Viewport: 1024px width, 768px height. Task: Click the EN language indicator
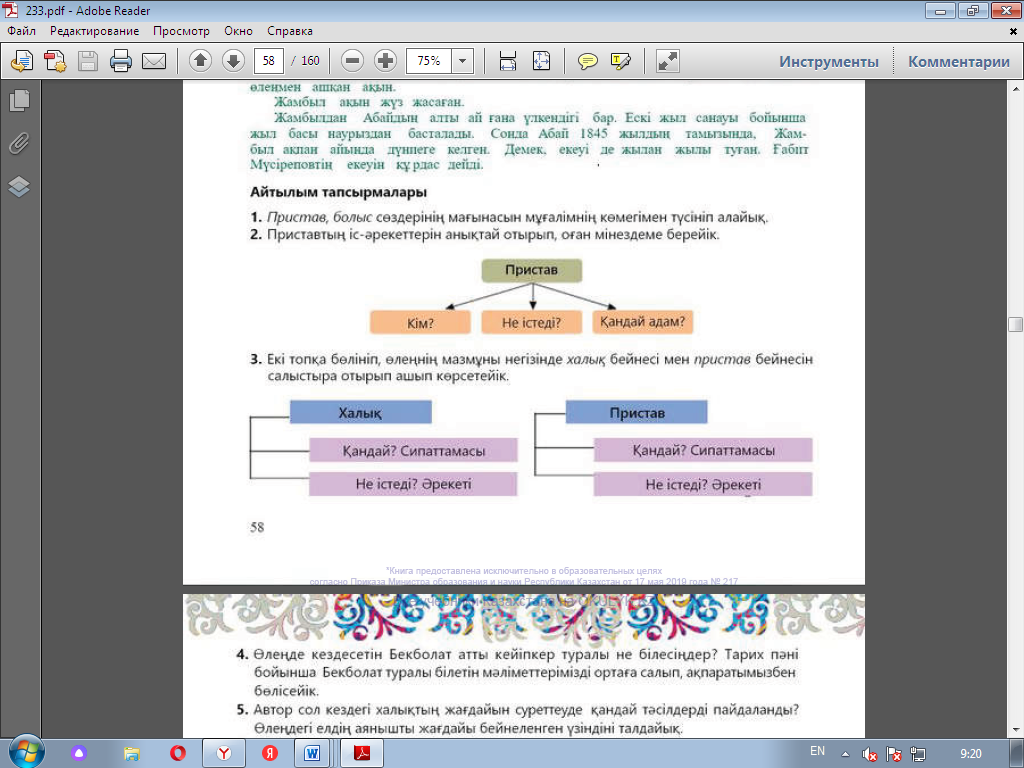click(817, 751)
